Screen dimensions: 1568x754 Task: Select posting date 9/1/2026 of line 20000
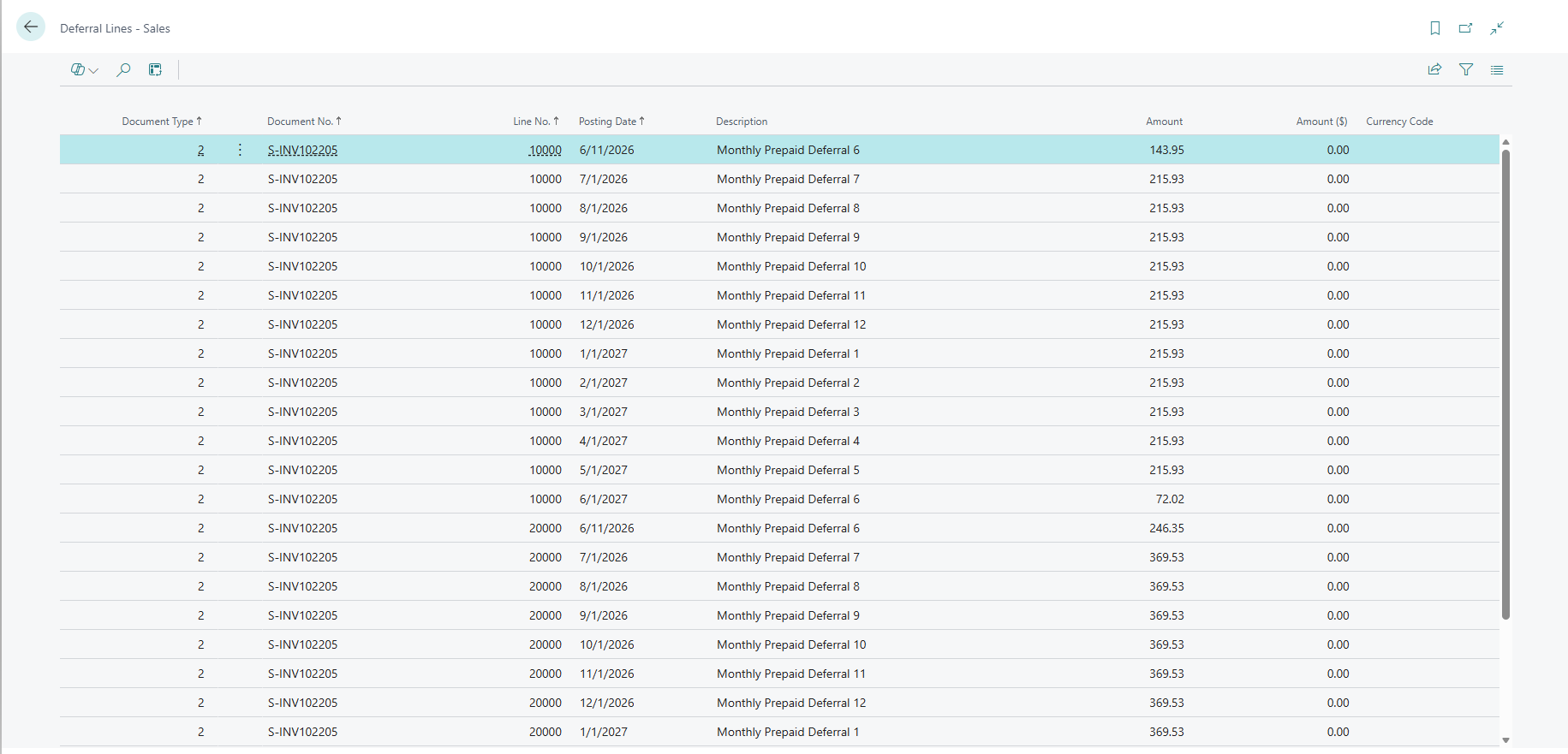(x=604, y=615)
